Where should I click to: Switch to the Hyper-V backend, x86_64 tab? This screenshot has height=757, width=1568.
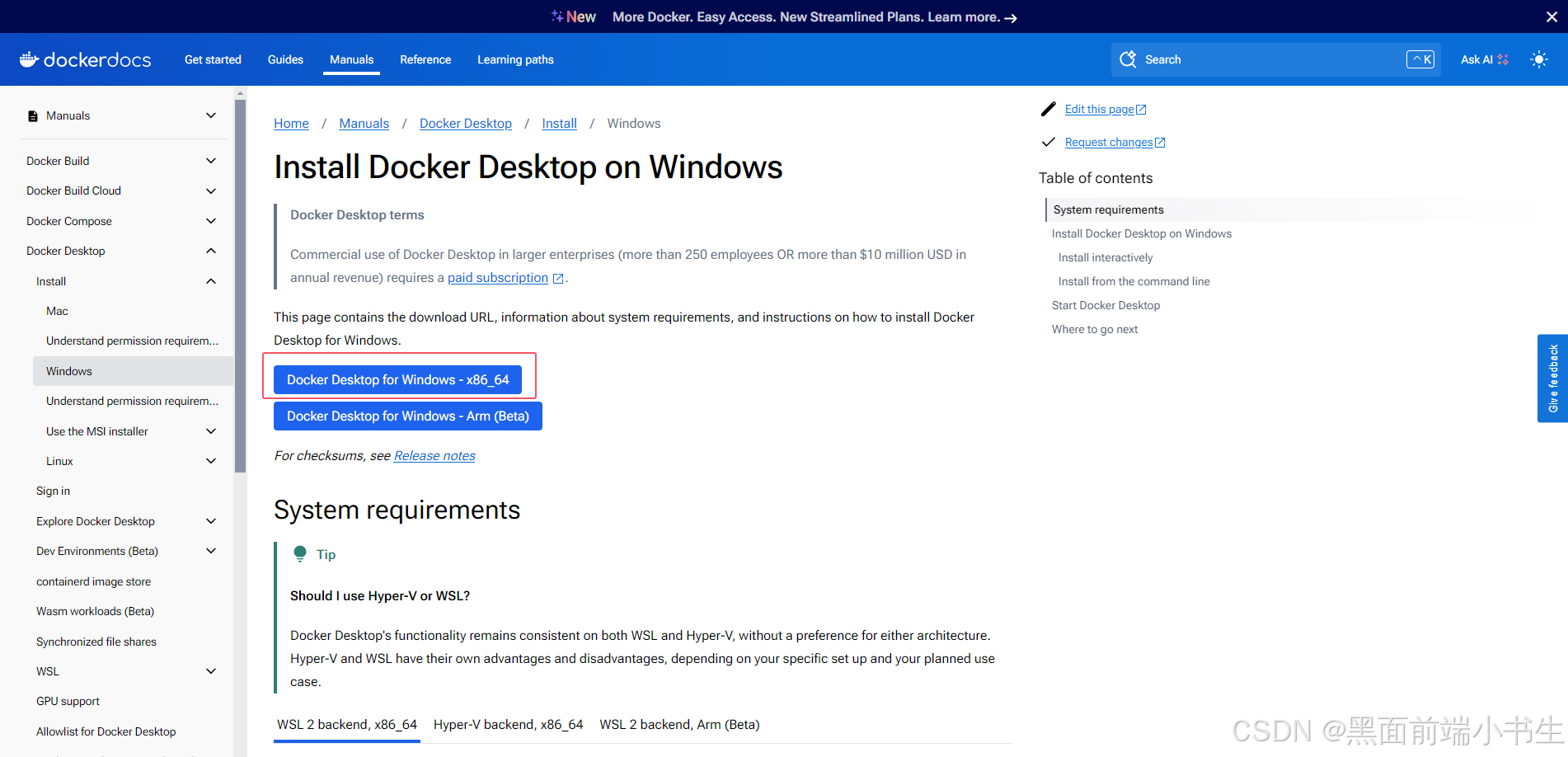pyautogui.click(x=508, y=724)
